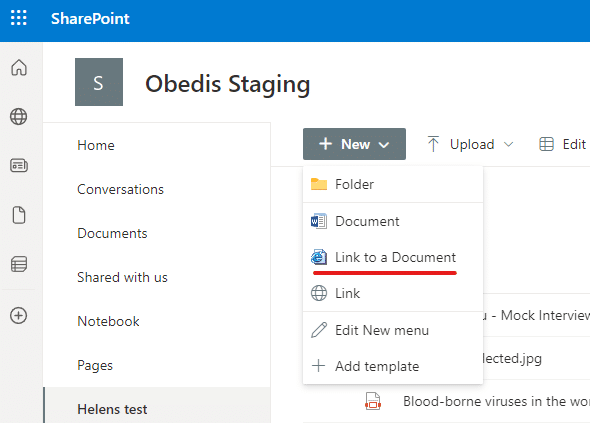590x423 pixels.
Task: Open the News icon in sidebar
Action: click(19, 165)
